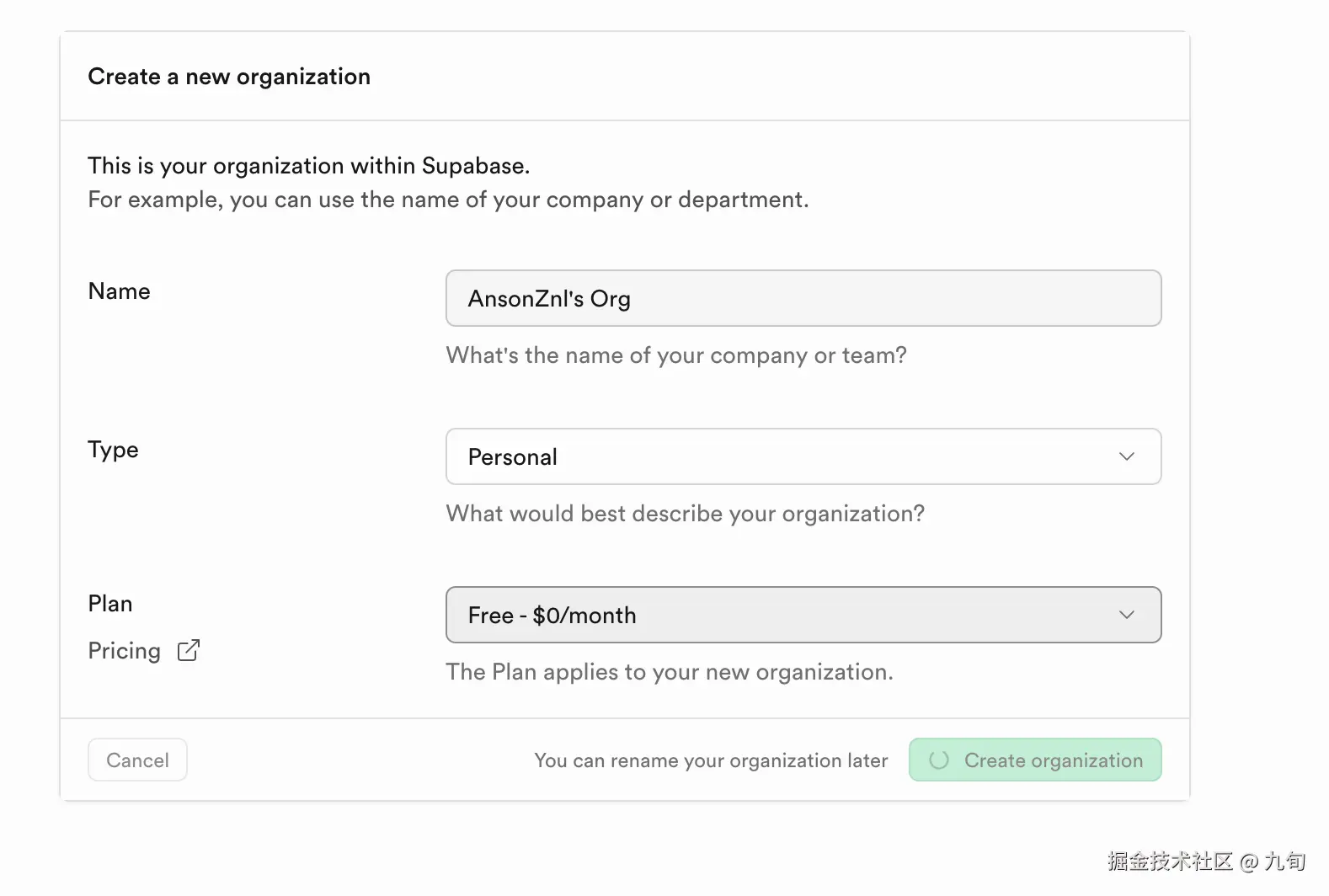Click the organization Name input field
This screenshot has height=896, width=1329.
point(803,298)
